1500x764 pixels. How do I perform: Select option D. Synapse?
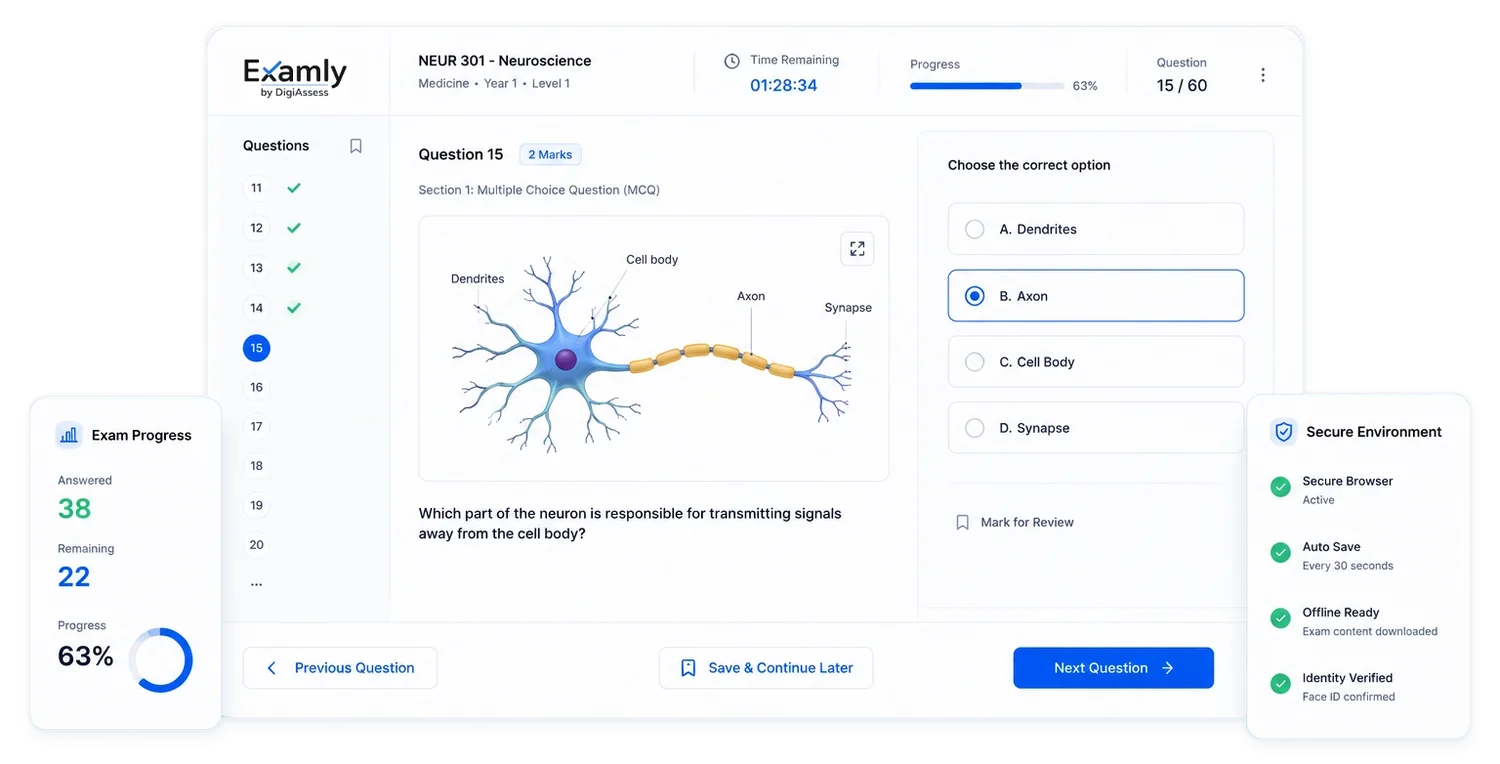pos(1096,428)
